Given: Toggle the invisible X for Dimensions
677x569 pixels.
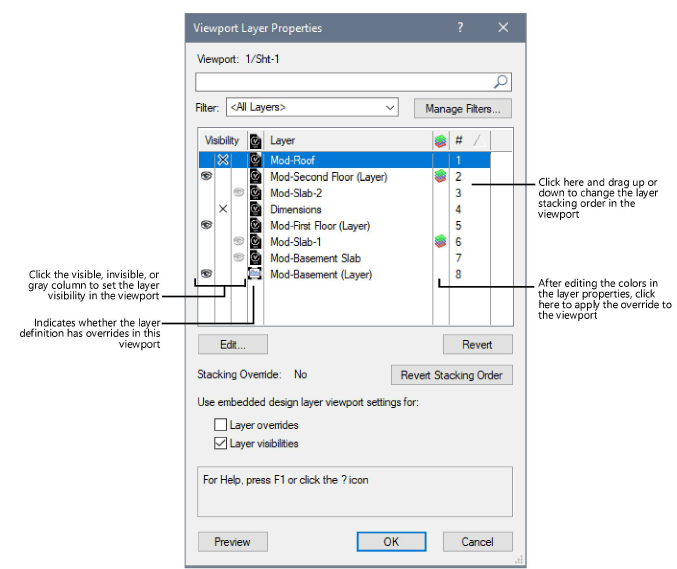Looking at the screenshot, I should point(223,209).
